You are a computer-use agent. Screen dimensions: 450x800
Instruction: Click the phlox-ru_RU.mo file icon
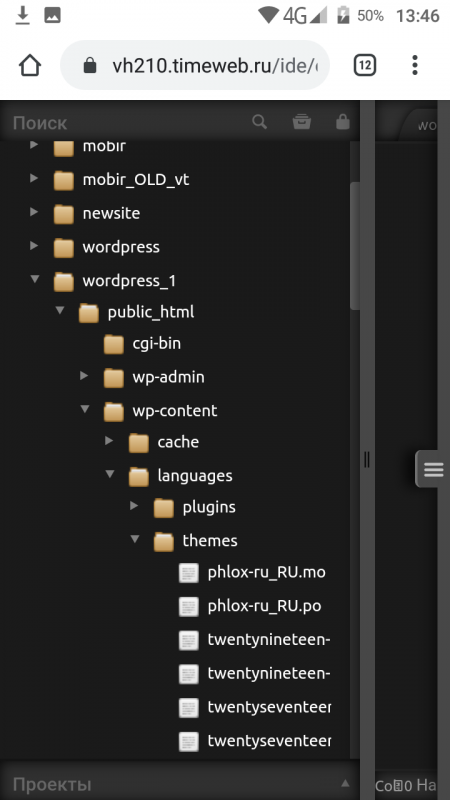pyautogui.click(x=188, y=573)
